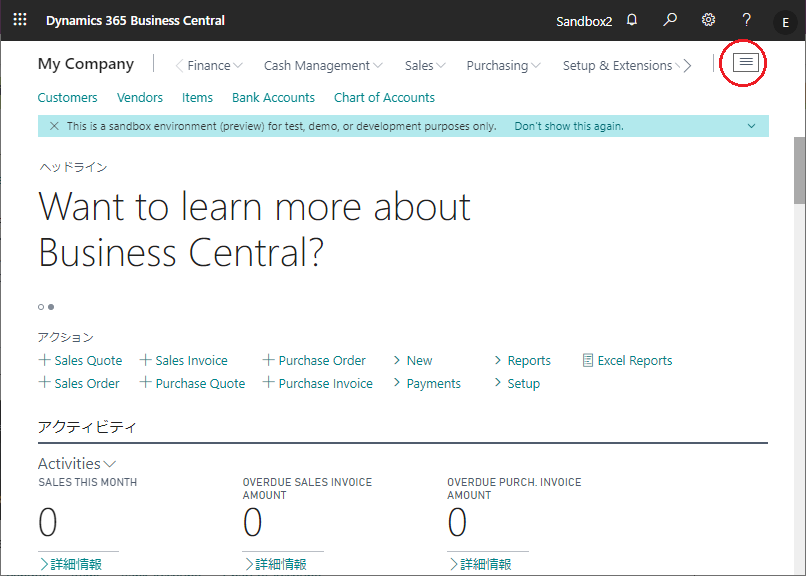This screenshot has height=576, width=806.
Task: Expand the Finance menu
Action: 215,66
